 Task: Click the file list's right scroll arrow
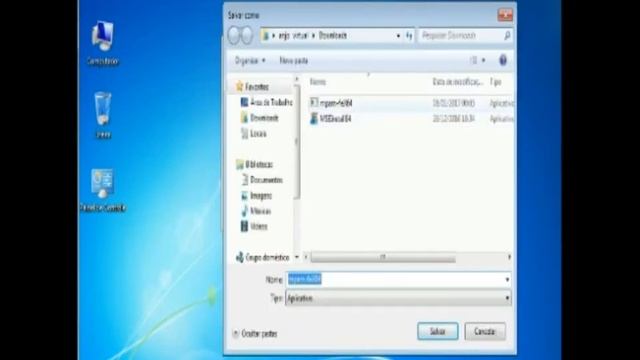click(x=509, y=257)
